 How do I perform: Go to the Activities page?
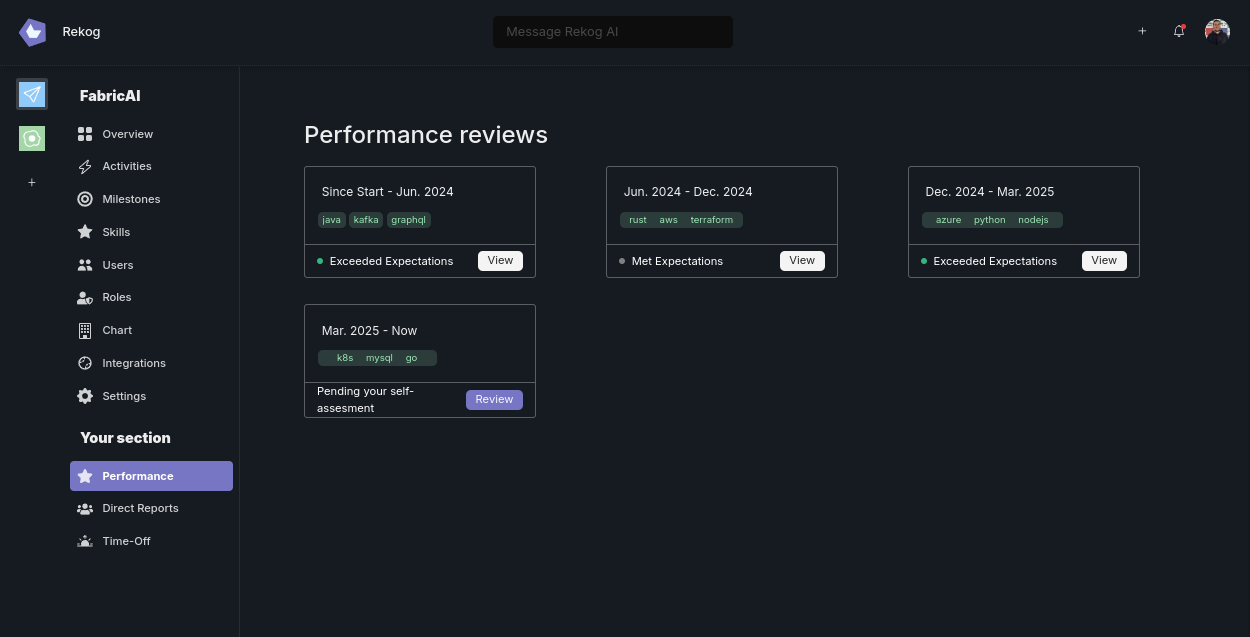coord(126,166)
